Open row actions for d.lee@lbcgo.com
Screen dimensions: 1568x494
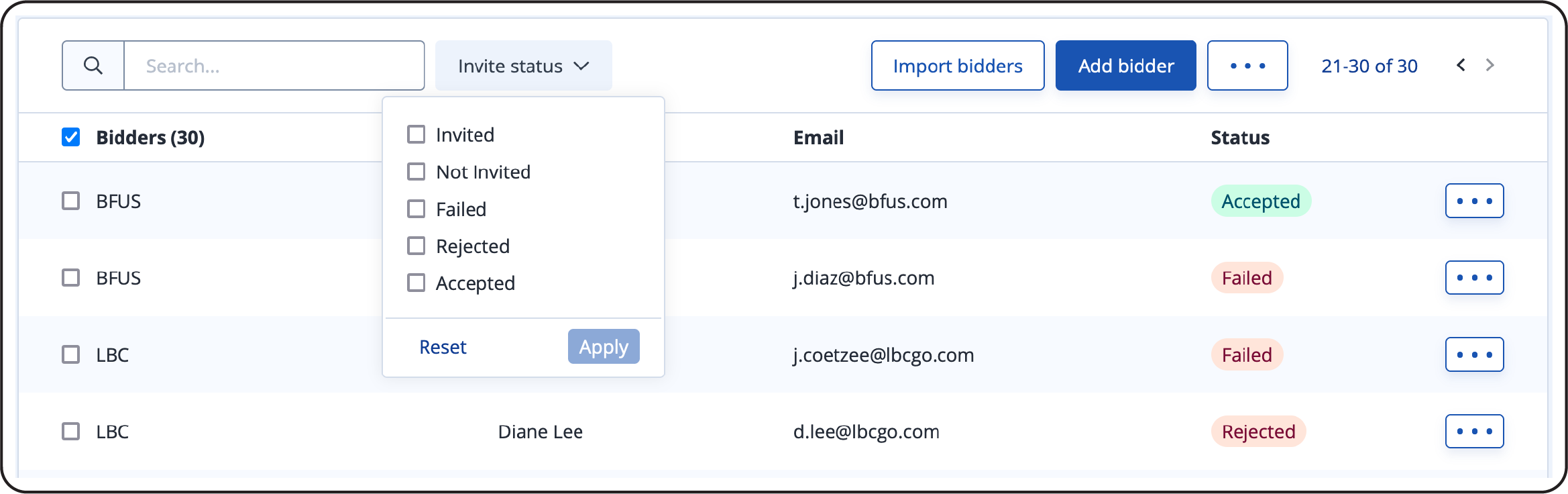pos(1474,432)
